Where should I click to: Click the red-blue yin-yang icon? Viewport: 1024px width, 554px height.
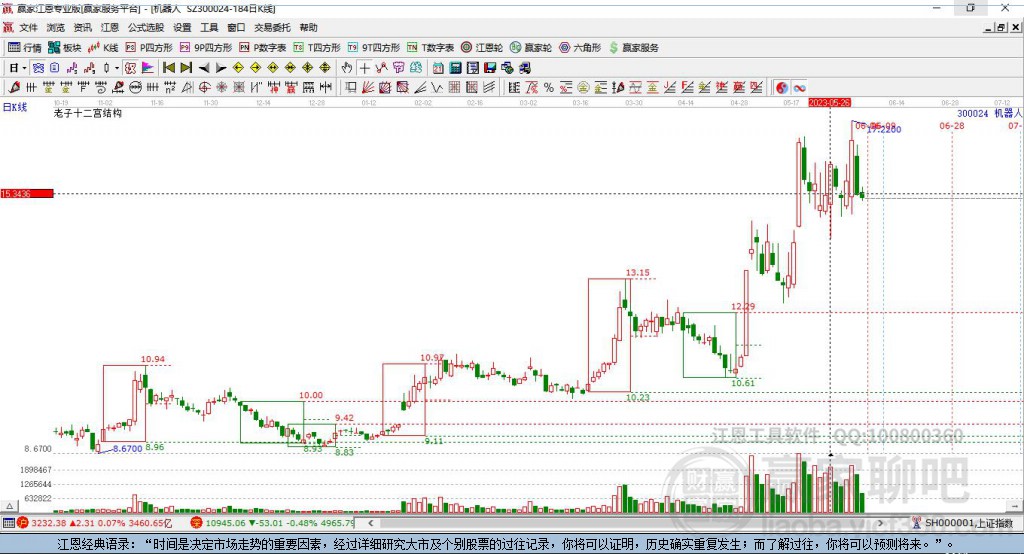click(x=782, y=88)
